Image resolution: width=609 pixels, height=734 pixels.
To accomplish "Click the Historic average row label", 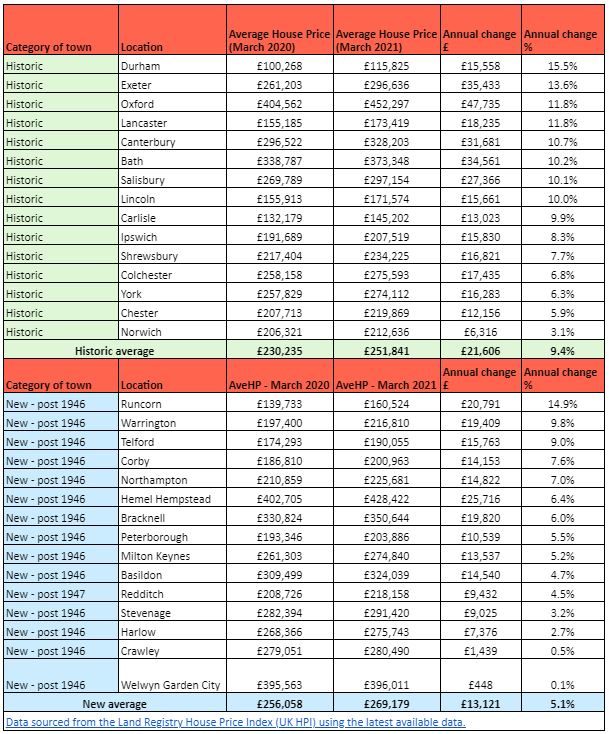I will coord(115,350).
